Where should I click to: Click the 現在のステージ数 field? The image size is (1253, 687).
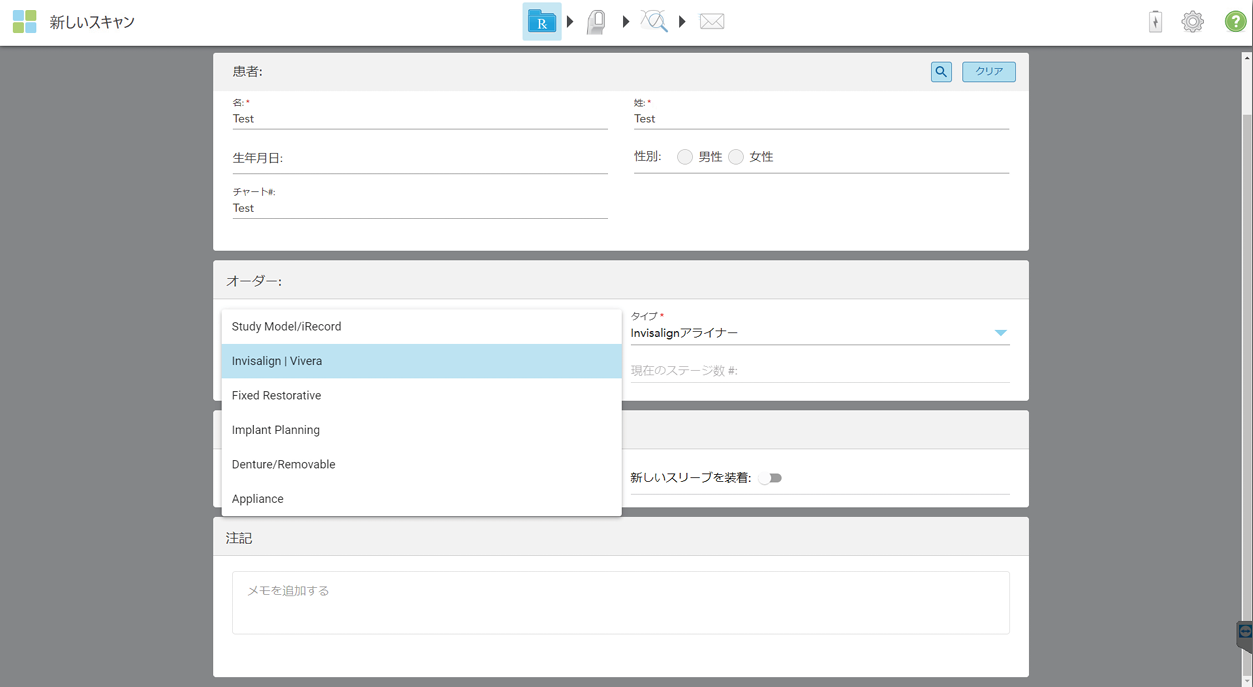click(x=820, y=371)
